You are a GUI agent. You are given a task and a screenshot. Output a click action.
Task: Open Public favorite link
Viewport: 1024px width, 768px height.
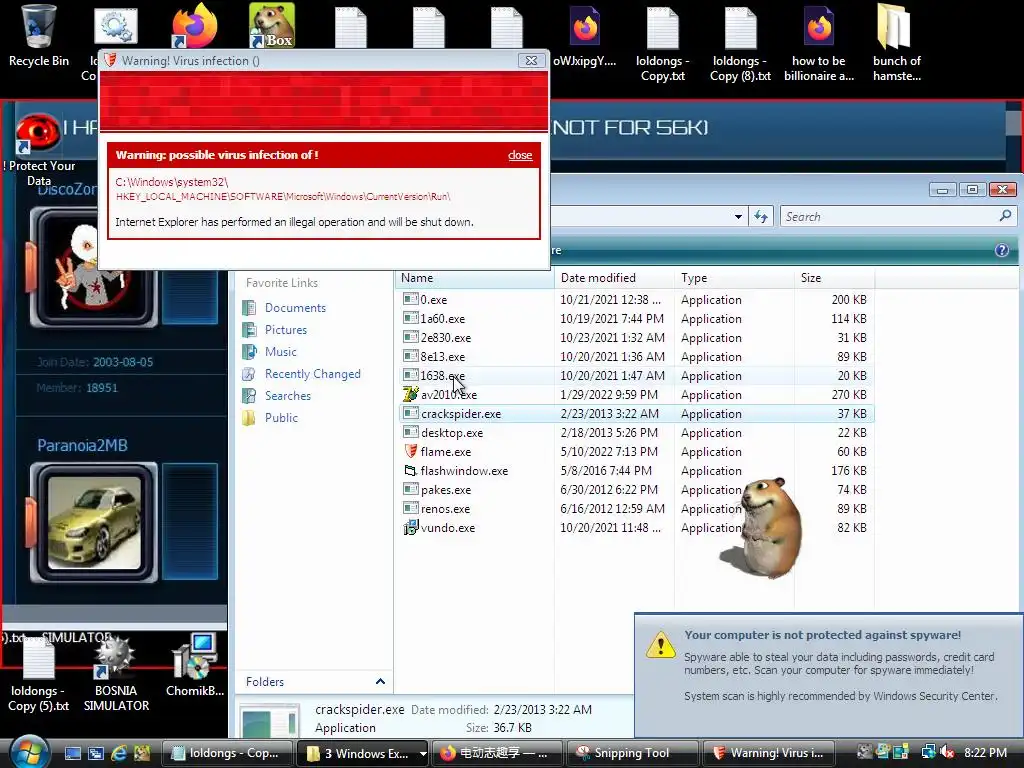(281, 417)
